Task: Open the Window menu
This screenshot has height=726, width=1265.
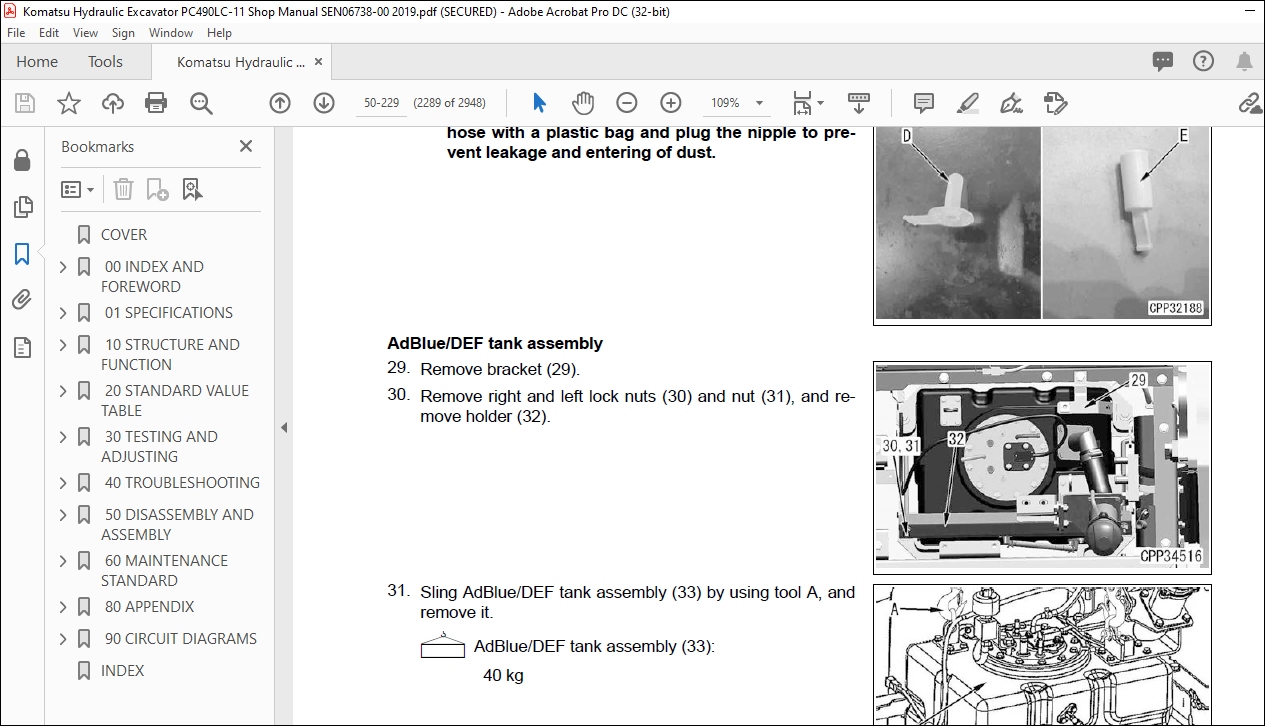Action: pos(171,33)
